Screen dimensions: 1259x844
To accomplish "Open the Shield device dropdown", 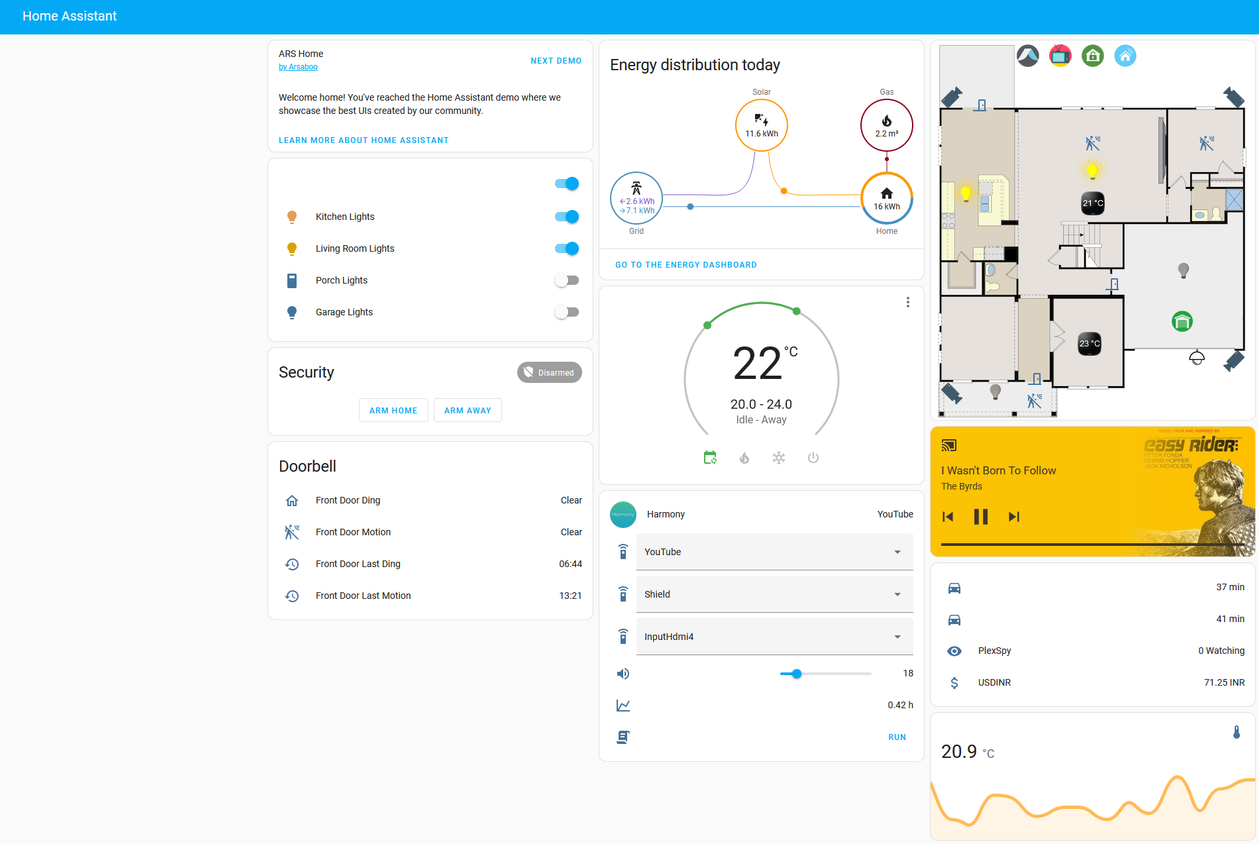I will pyautogui.click(x=775, y=594).
